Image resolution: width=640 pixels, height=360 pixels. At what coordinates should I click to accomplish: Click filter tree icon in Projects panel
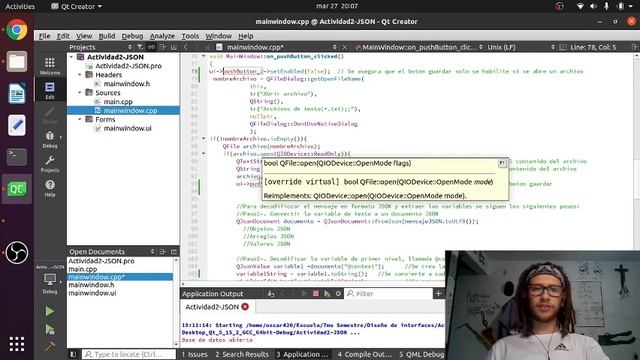coord(140,47)
